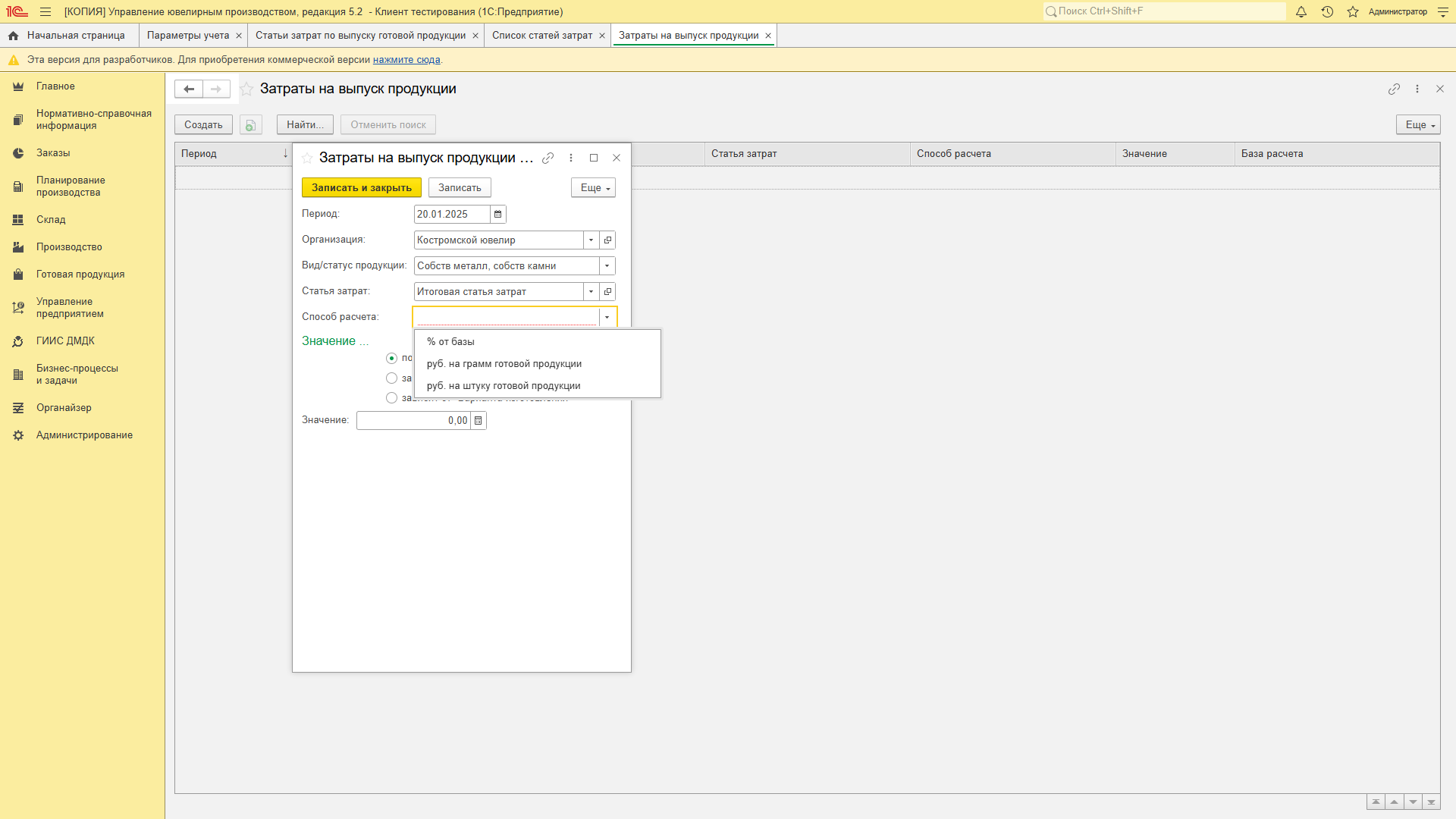Close Параметры учета tab

239,36
